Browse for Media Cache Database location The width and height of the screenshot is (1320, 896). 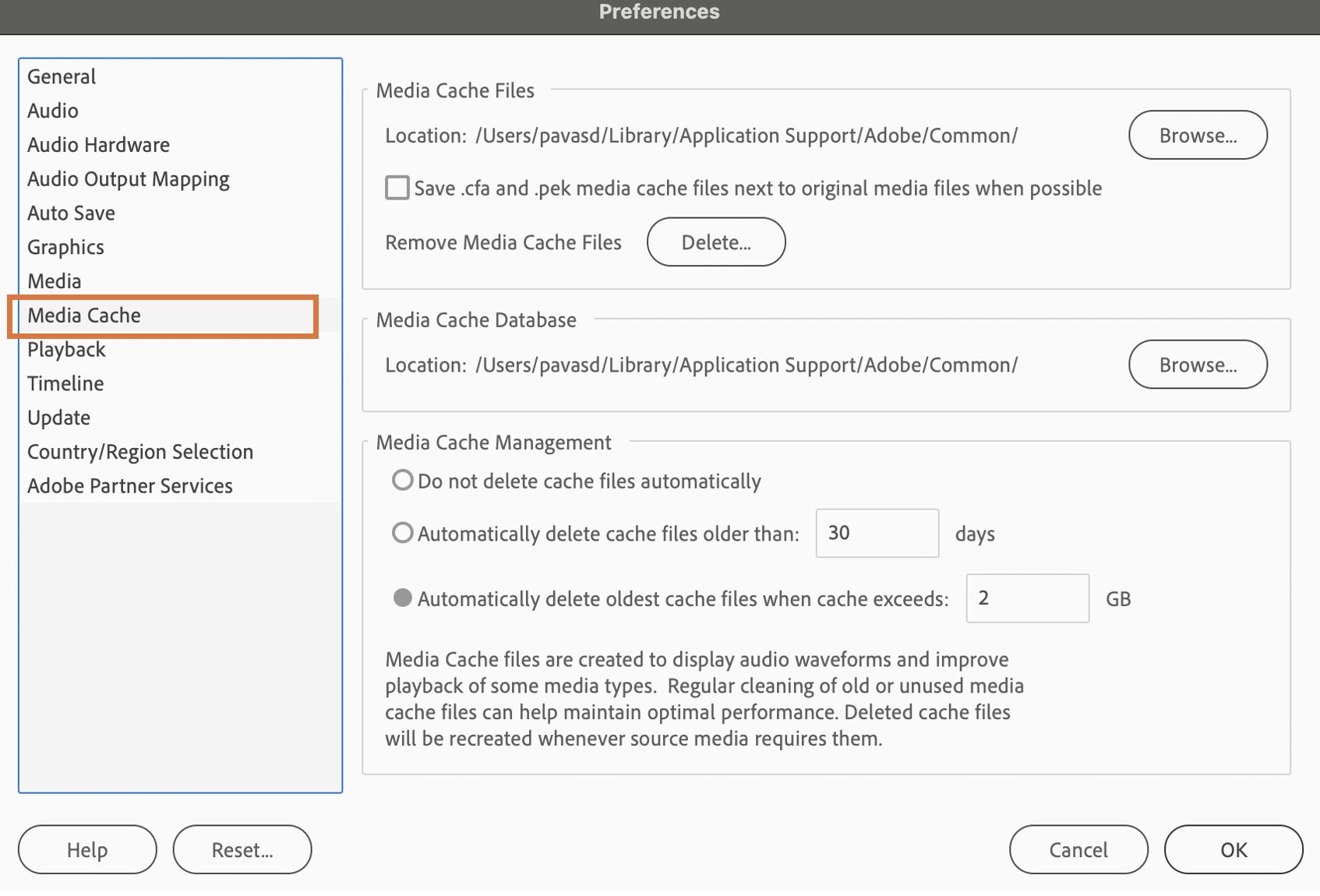[x=1197, y=365]
